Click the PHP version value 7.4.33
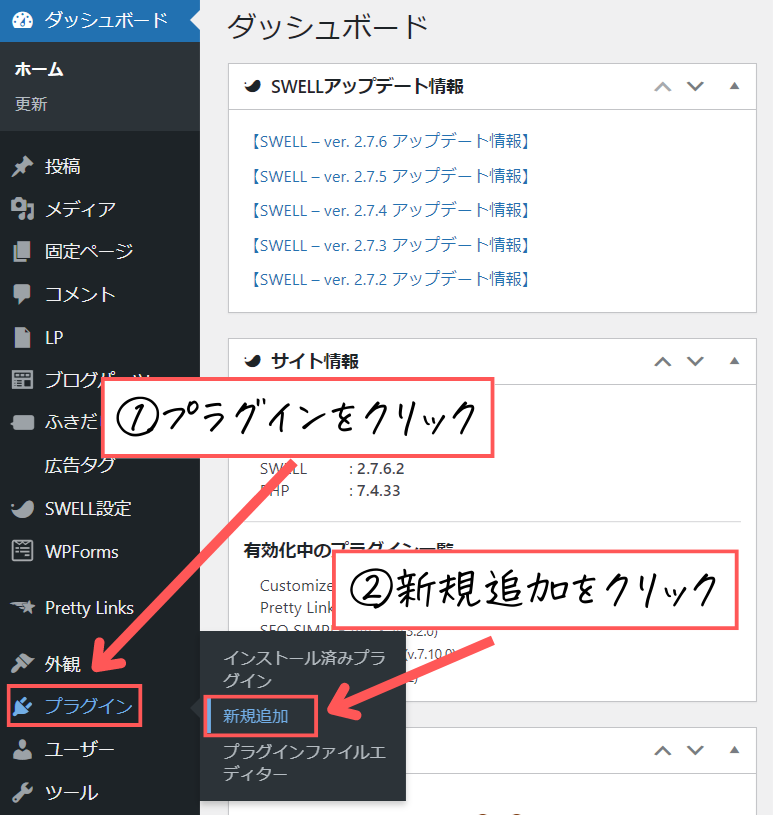 (378, 491)
